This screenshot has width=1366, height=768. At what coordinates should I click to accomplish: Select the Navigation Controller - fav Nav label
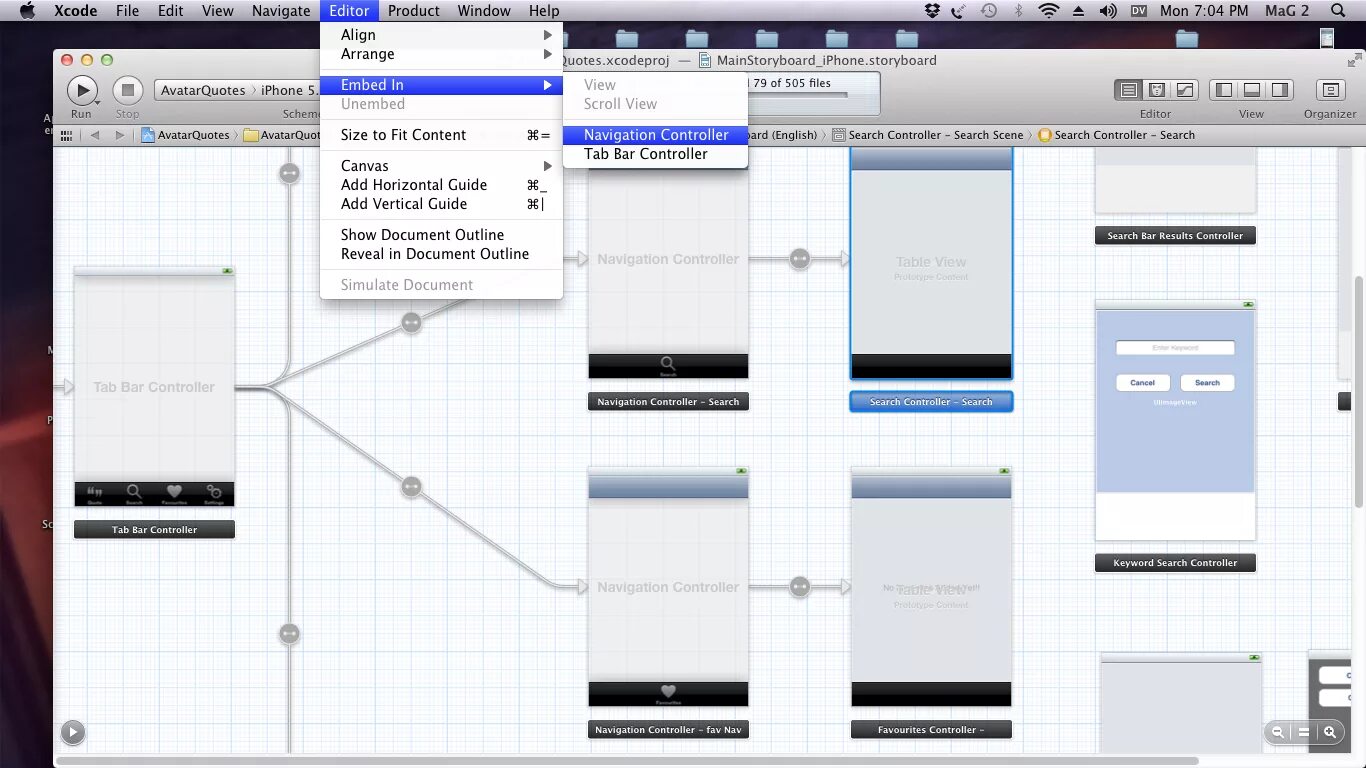tap(668, 730)
